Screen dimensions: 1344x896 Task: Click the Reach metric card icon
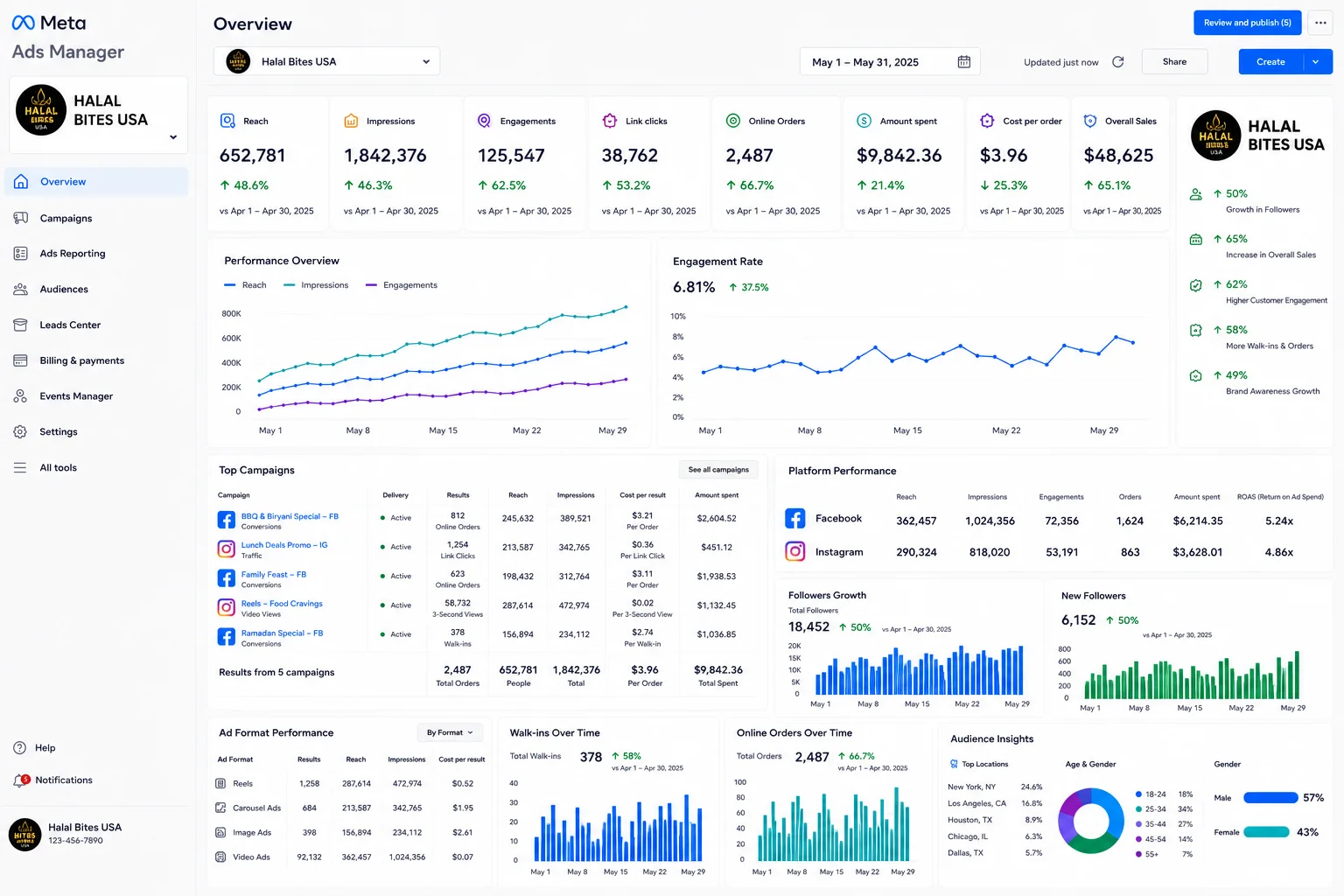pos(227,121)
